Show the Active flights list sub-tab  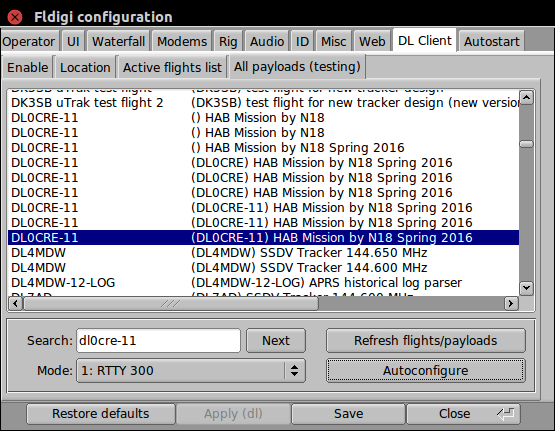click(172, 67)
